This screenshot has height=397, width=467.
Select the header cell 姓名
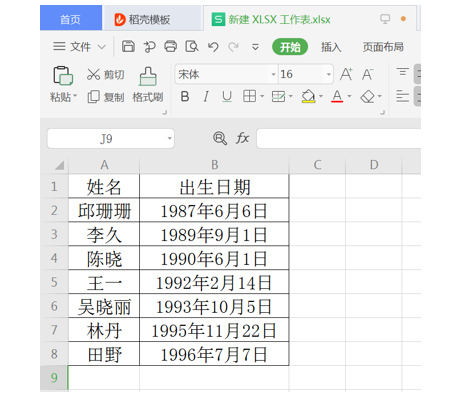click(x=104, y=186)
